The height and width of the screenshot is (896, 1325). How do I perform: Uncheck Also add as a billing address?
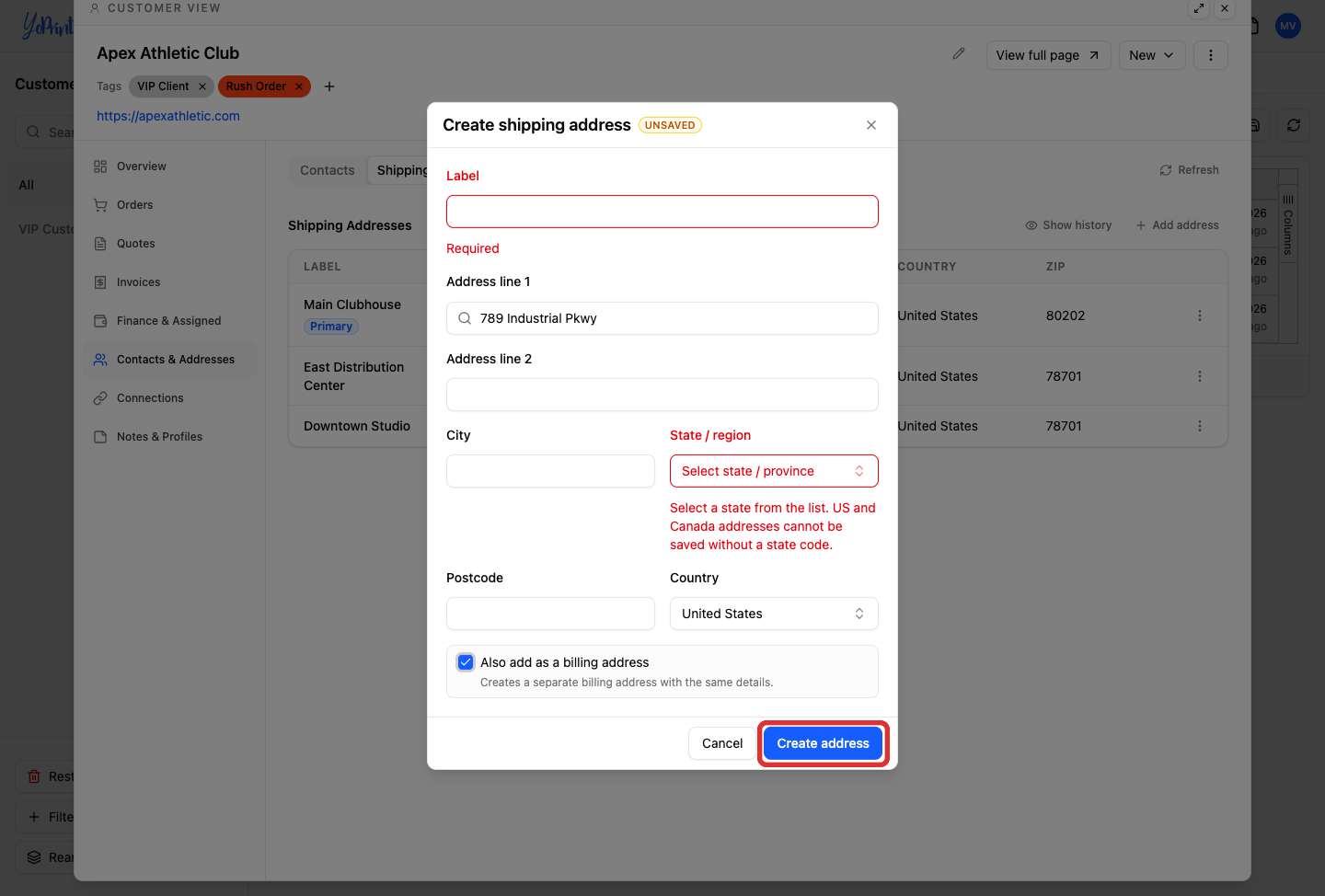point(466,662)
